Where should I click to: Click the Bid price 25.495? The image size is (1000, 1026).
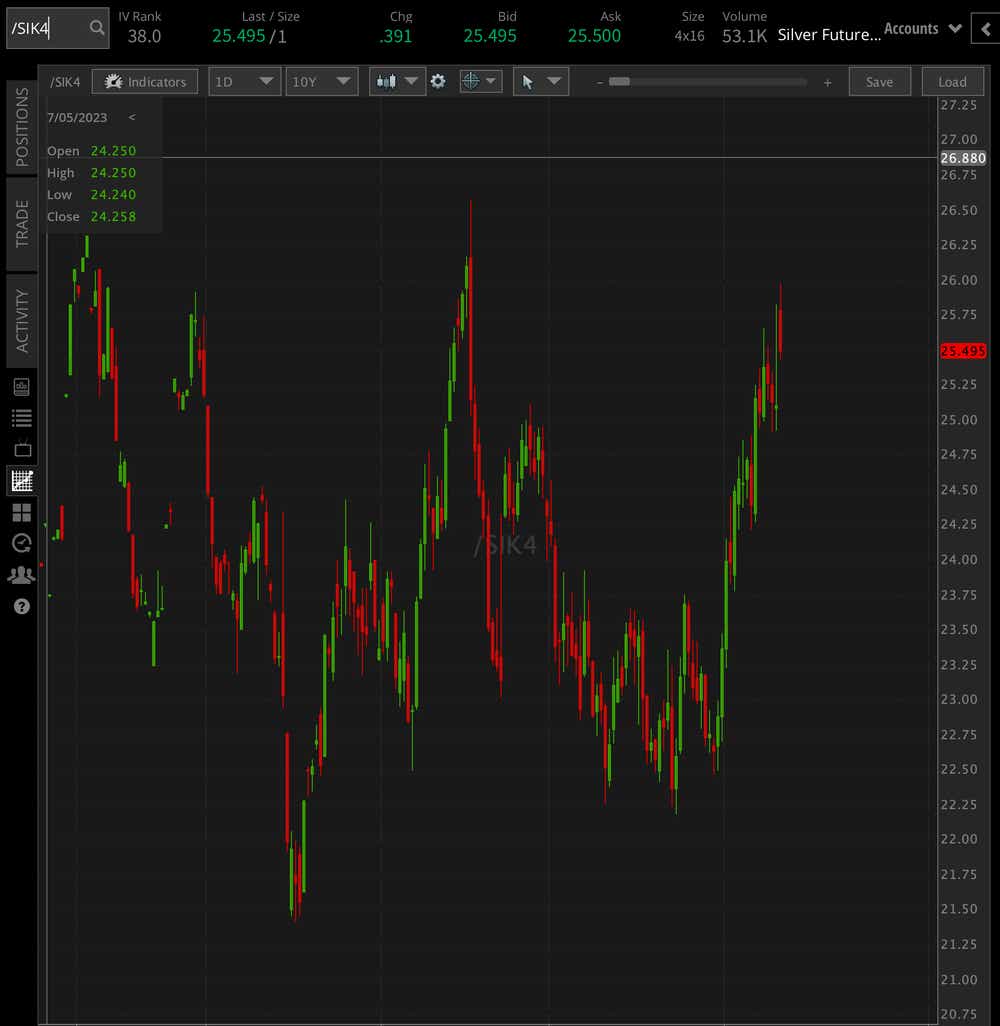(x=490, y=36)
